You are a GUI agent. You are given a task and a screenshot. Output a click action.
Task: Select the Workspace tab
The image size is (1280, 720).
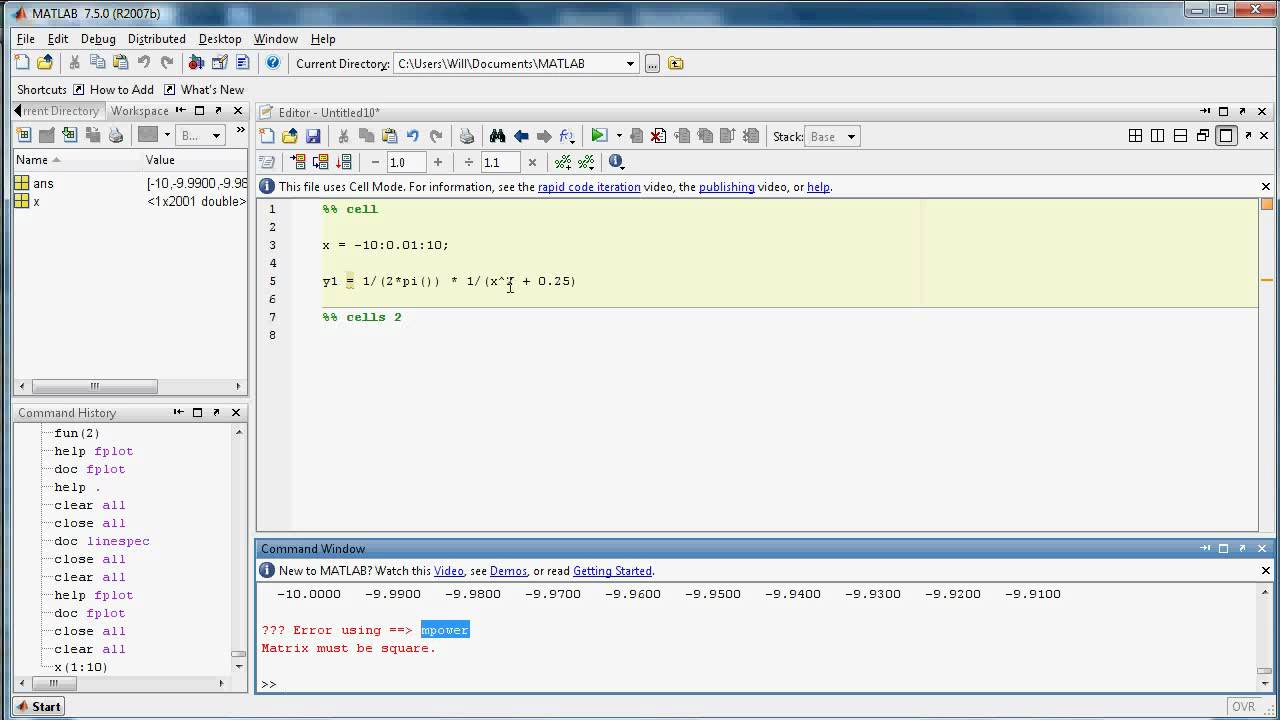coord(139,111)
